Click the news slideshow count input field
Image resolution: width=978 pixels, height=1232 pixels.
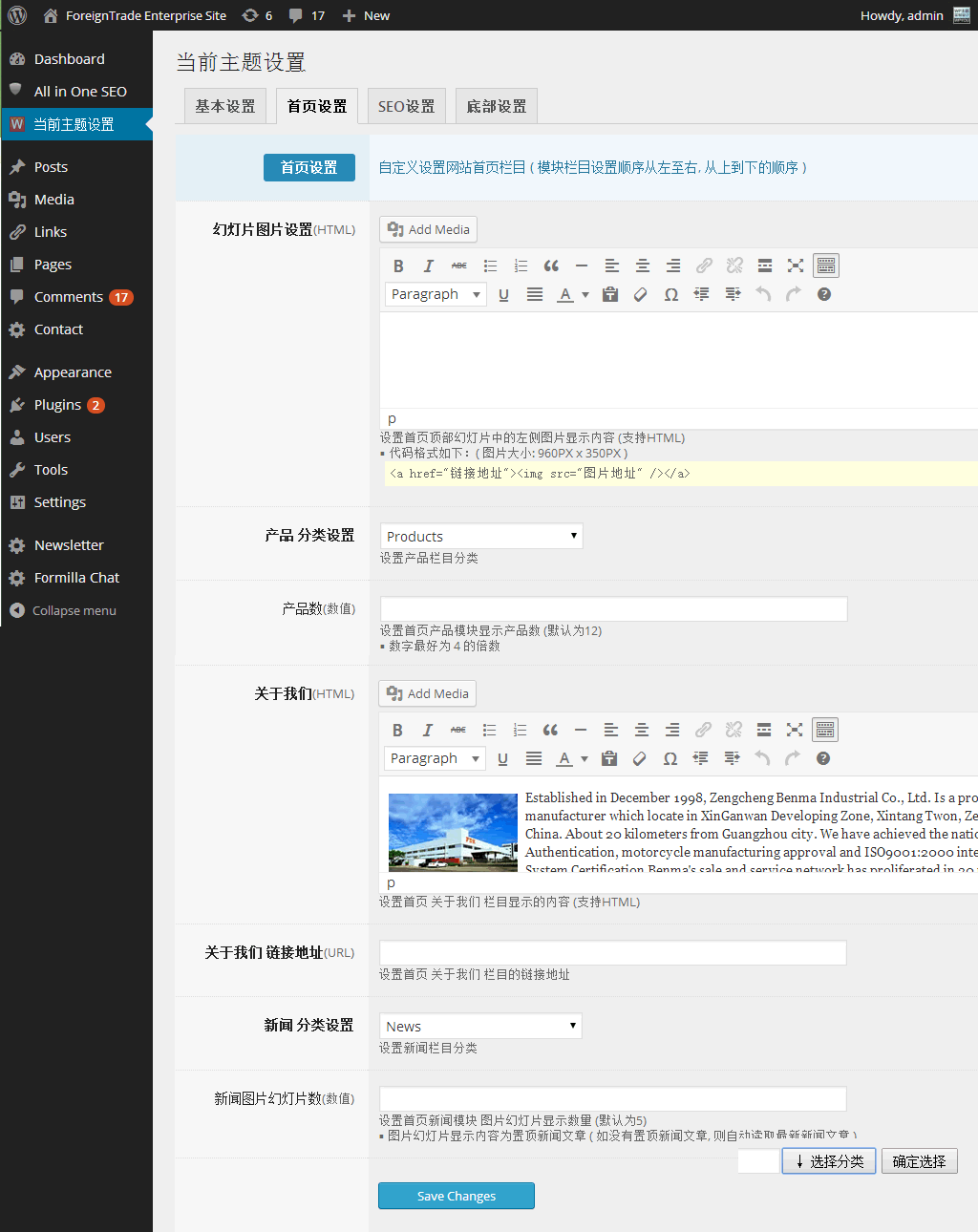(x=613, y=1098)
